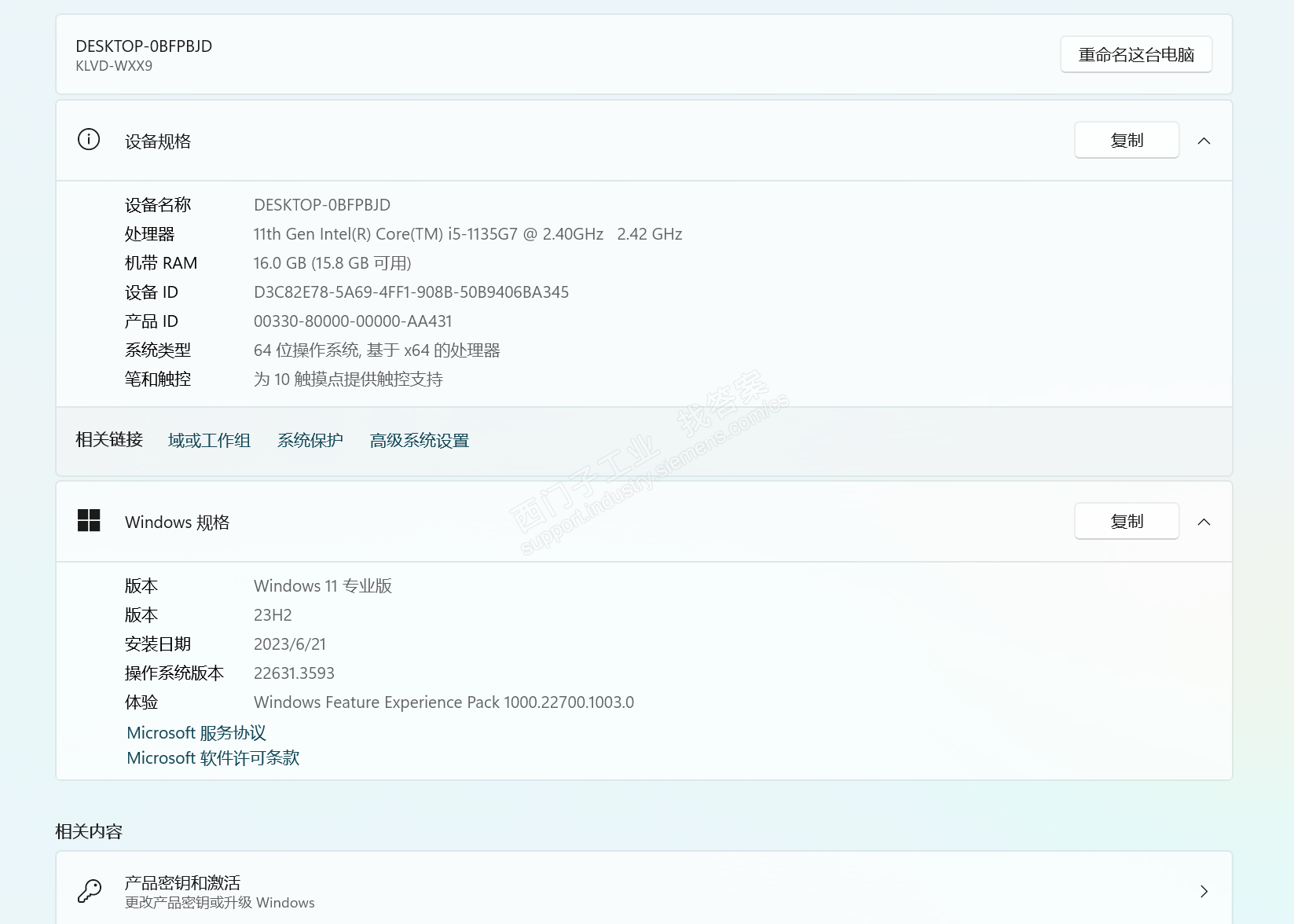Collapse the 设备规格 section chevron

click(1204, 141)
